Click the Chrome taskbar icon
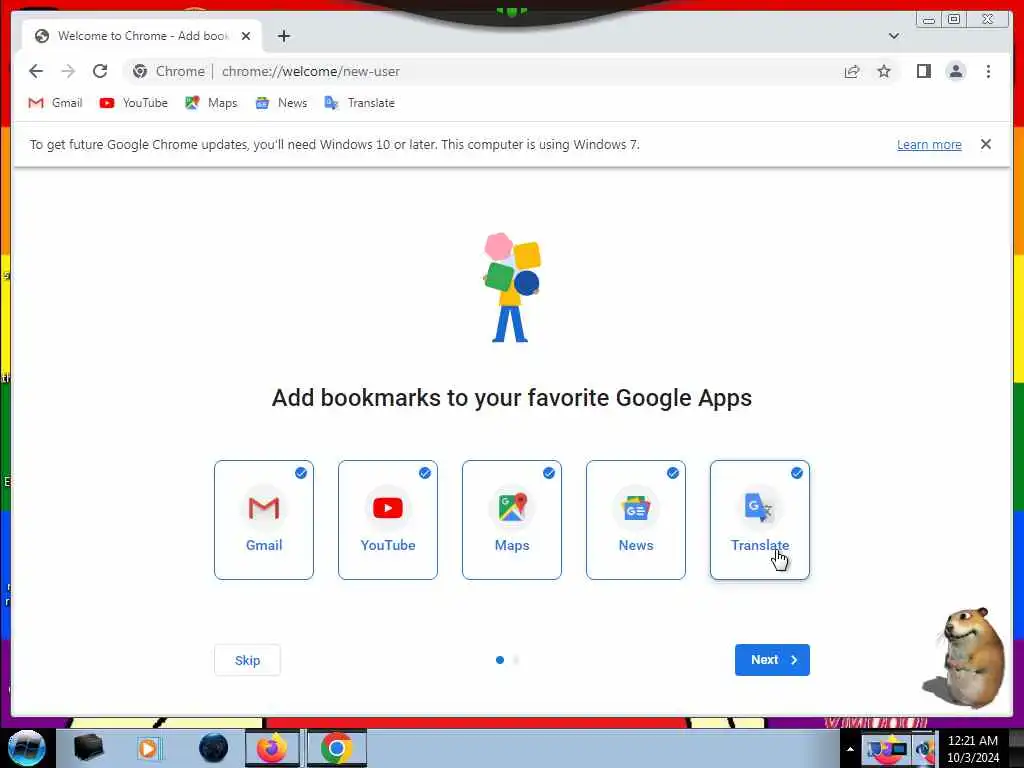Viewport: 1024px width, 768px height. [x=336, y=748]
